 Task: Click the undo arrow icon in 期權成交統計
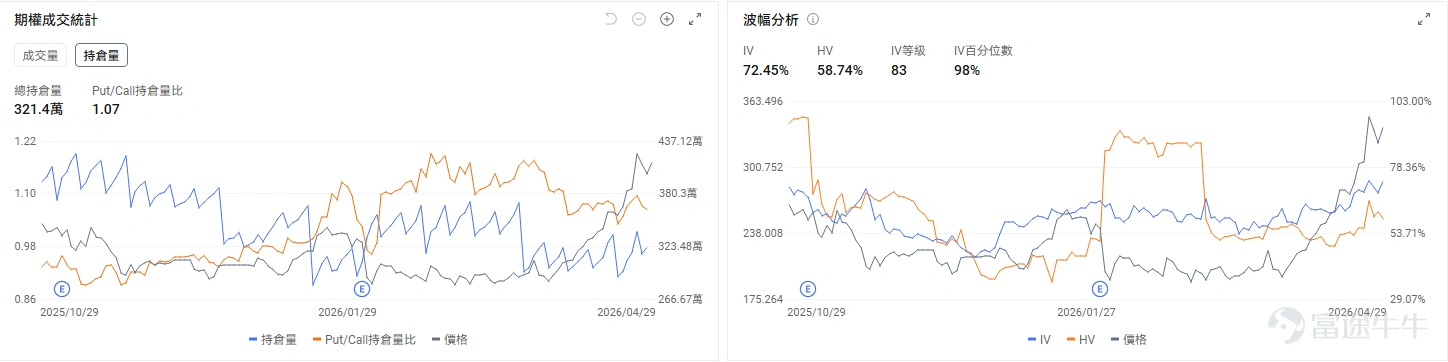[x=612, y=19]
